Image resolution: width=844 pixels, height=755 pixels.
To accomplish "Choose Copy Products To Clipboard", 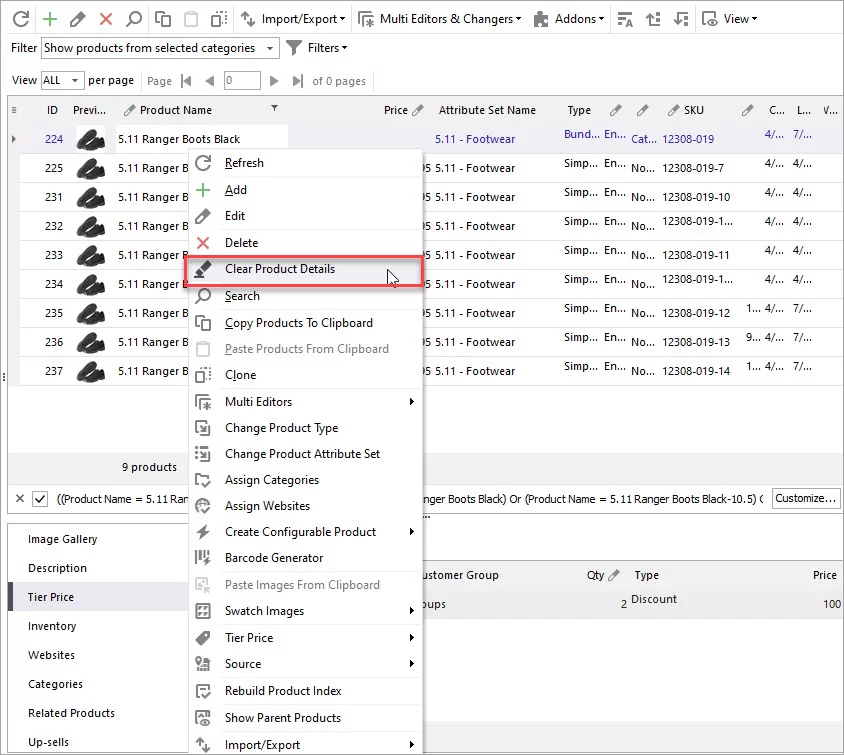I will click(305, 323).
